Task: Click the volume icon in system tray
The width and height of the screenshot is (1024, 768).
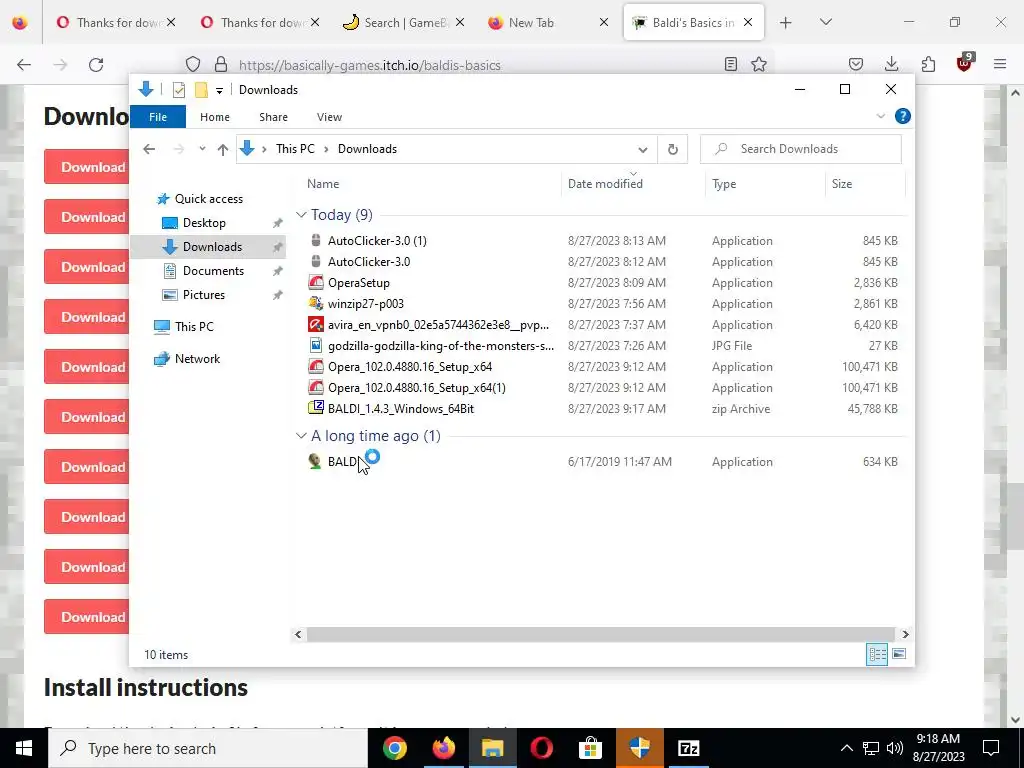Action: coord(895,748)
